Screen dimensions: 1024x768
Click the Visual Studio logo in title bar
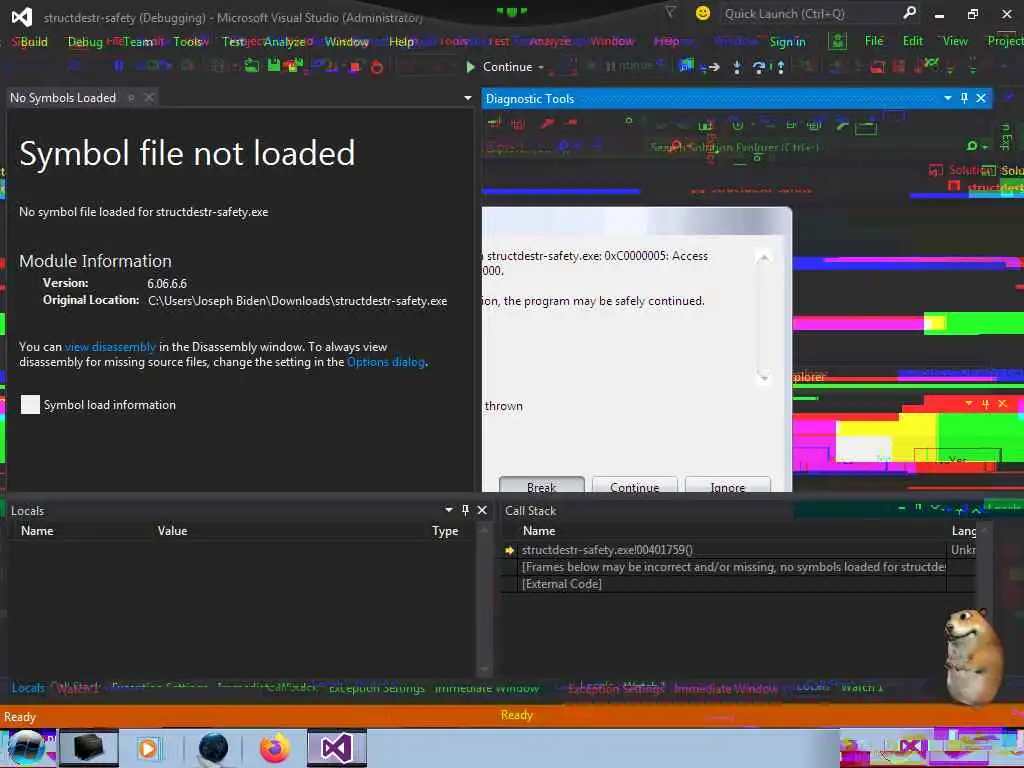tap(22, 16)
